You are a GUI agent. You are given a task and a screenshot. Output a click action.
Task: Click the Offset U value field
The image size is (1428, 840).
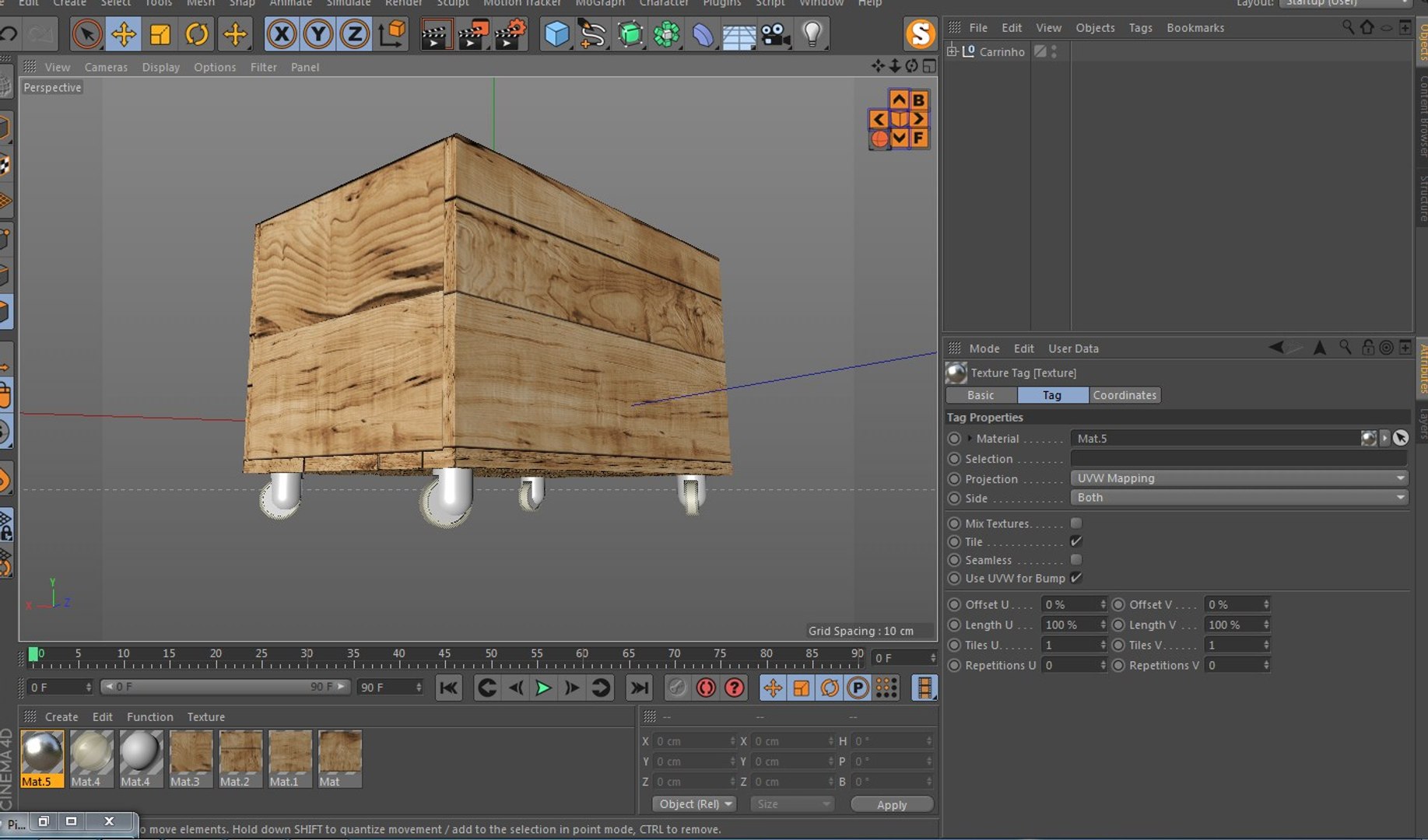click(x=1069, y=604)
